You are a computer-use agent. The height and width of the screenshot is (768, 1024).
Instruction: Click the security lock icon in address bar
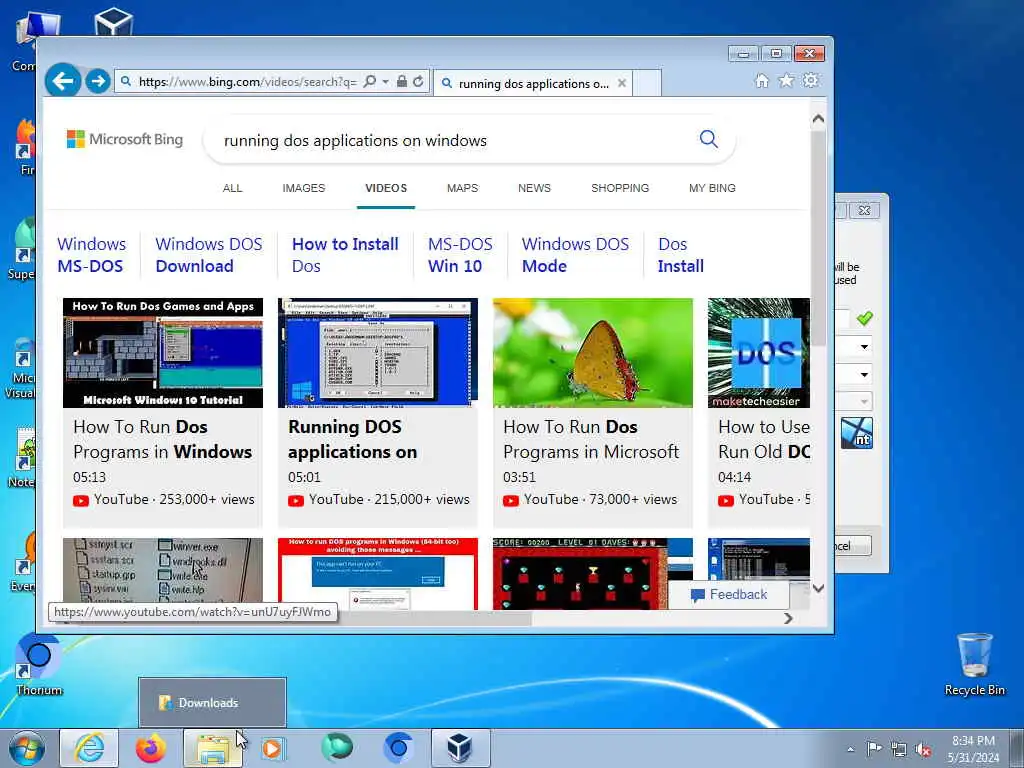point(402,82)
